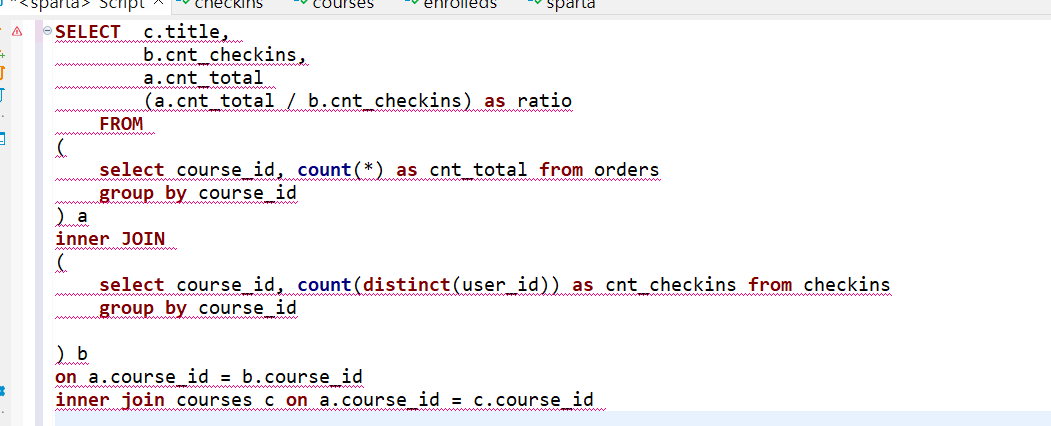1051x426 pixels.
Task: Click the error marker beside the SELECT line
Action: point(15,32)
